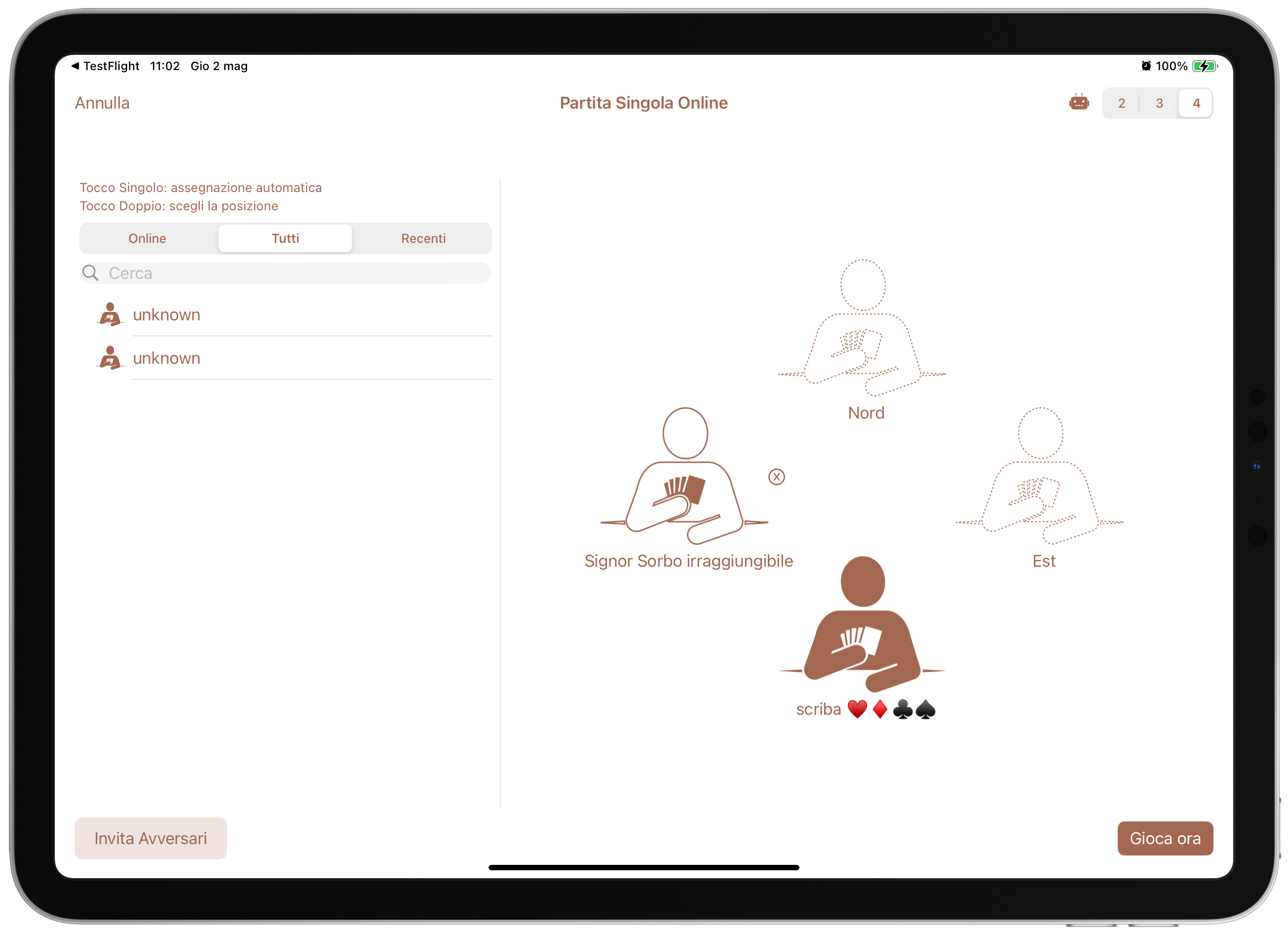Click 'Annulla' to cancel setup
Screen dimensions: 1288x933
click(x=100, y=102)
